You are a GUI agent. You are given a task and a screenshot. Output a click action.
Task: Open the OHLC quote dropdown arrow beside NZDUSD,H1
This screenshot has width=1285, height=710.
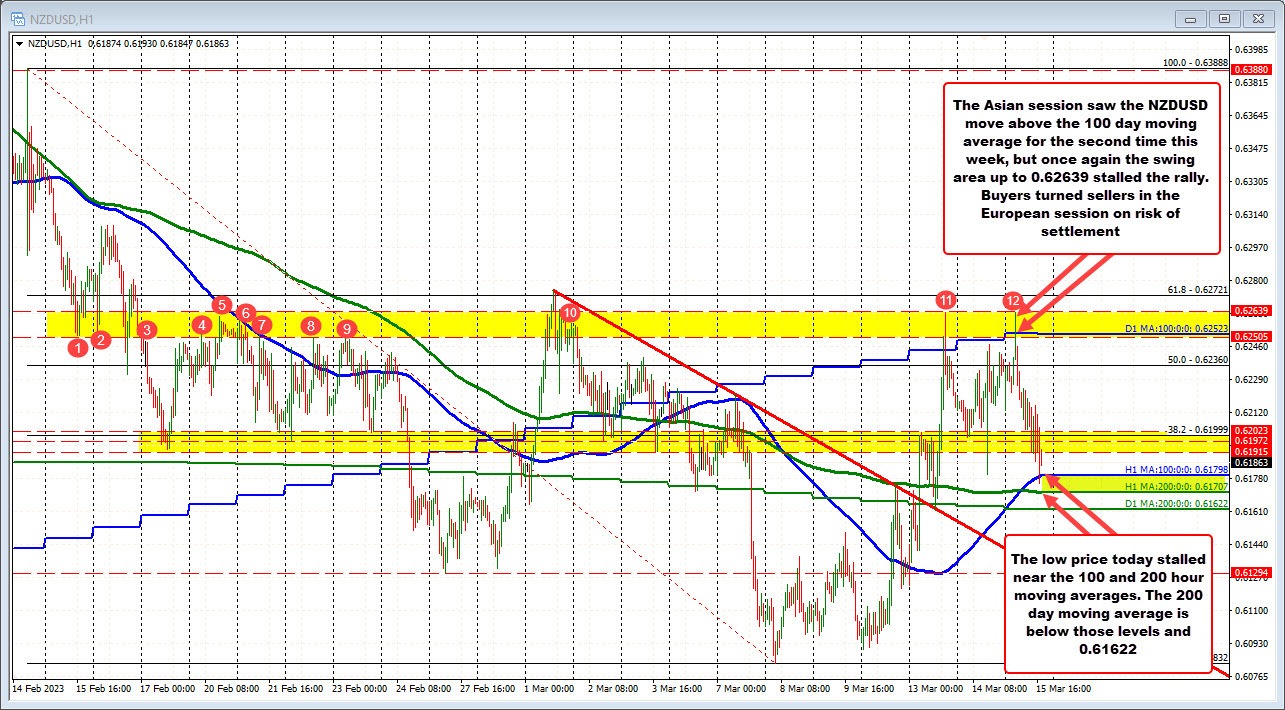[19, 43]
